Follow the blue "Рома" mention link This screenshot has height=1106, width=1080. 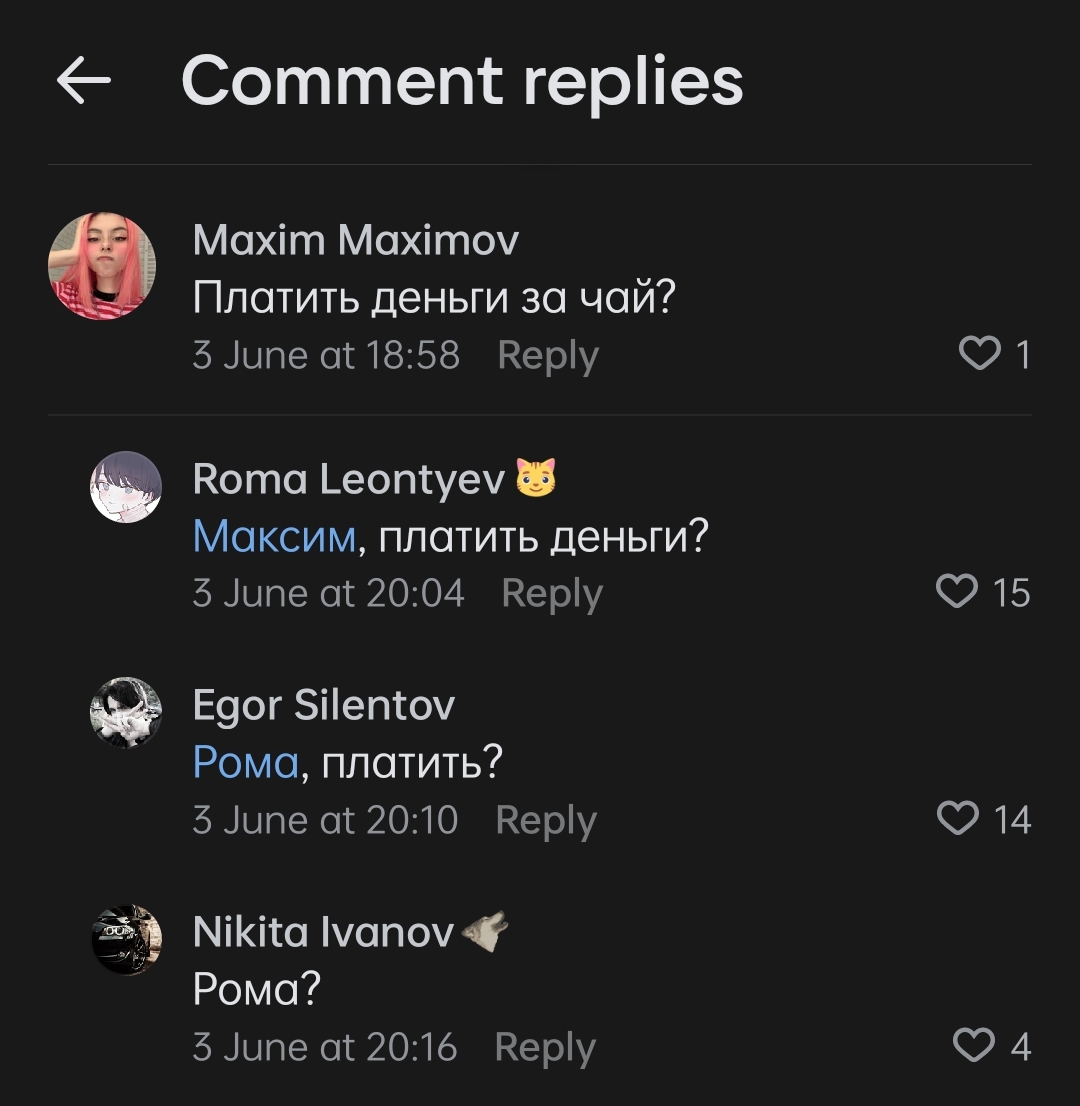coord(246,764)
